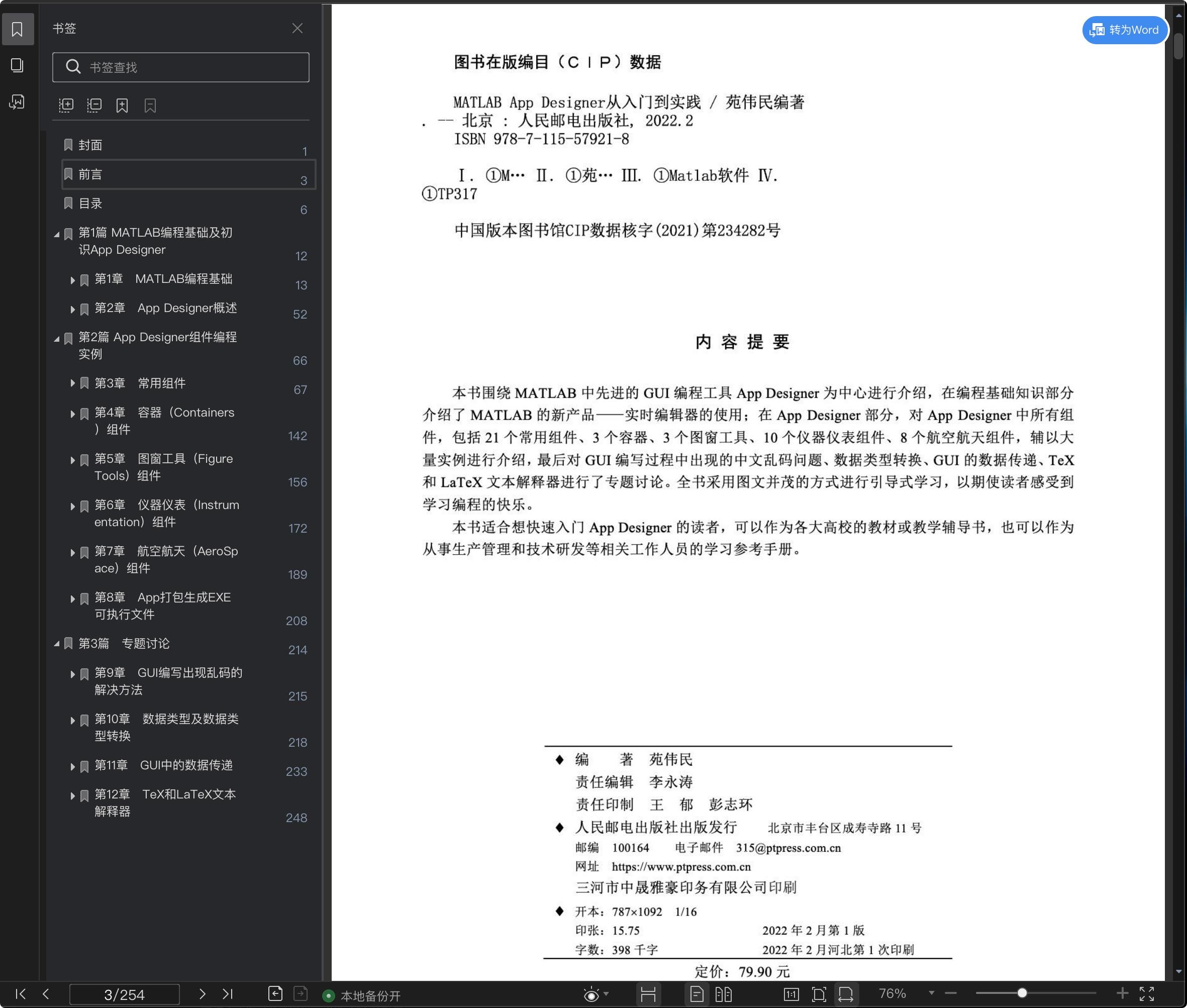Add a new bookmark icon

(x=122, y=105)
